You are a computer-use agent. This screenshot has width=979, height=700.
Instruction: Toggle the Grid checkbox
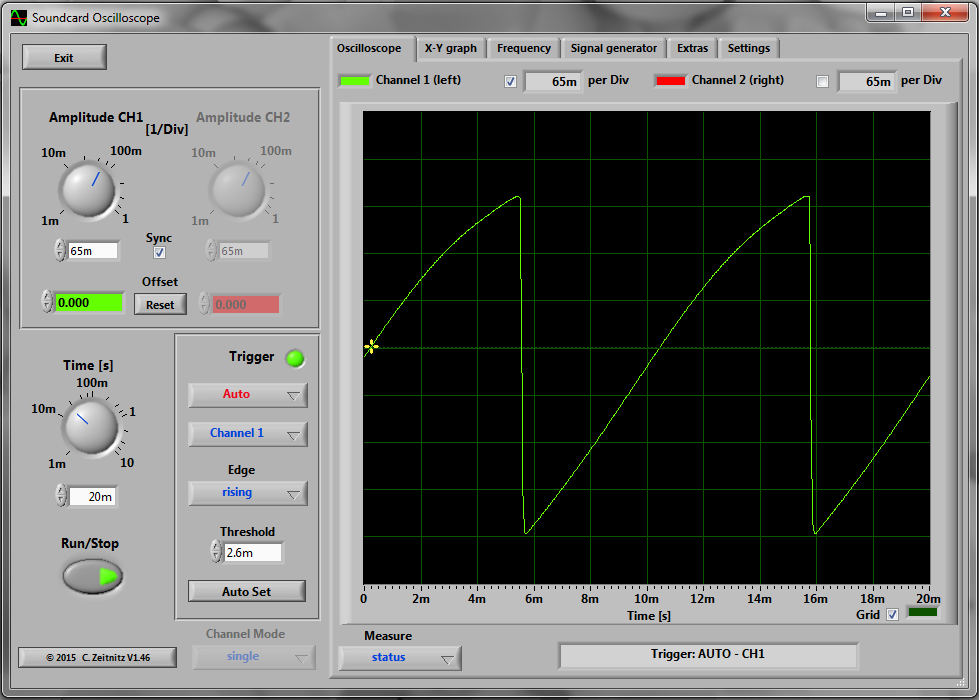(890, 615)
